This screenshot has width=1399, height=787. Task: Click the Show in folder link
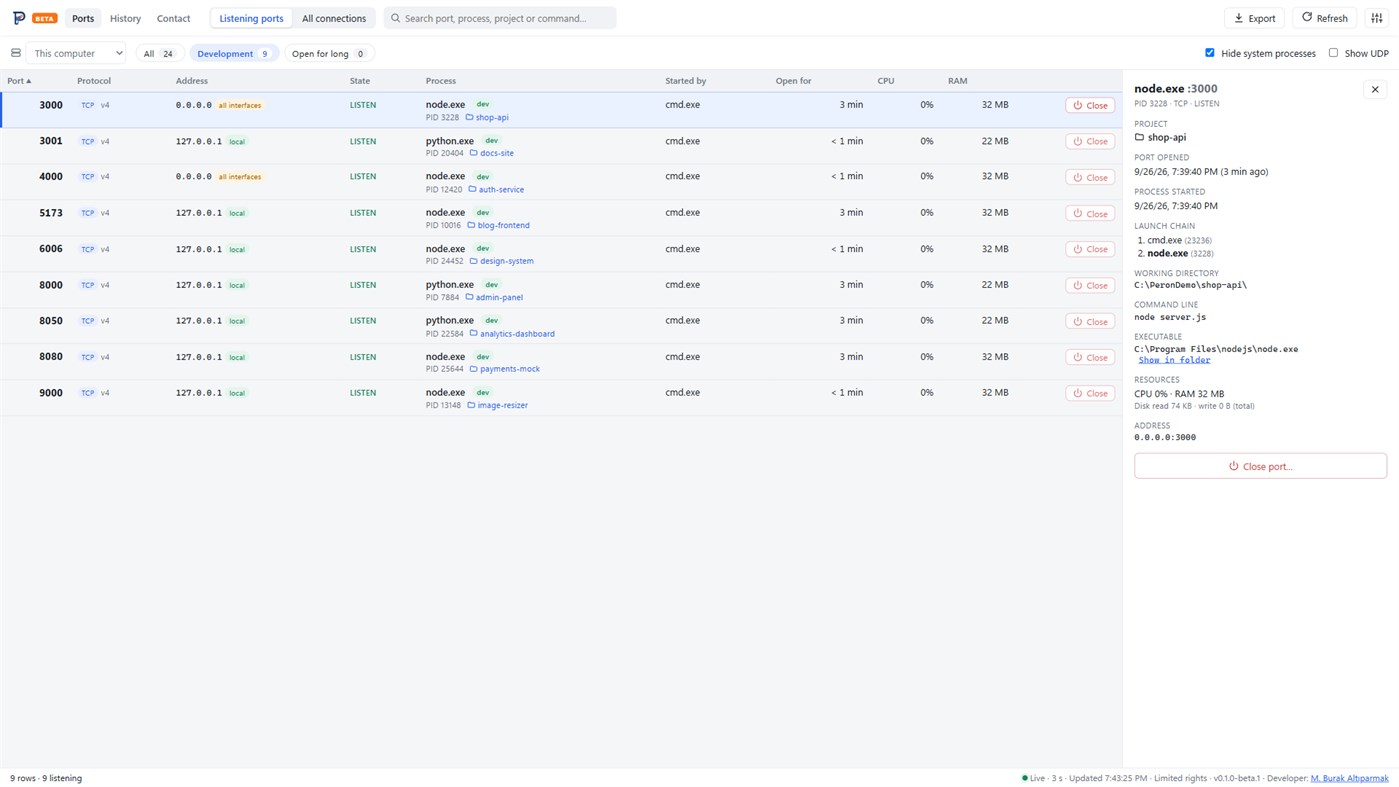(x=1174, y=360)
